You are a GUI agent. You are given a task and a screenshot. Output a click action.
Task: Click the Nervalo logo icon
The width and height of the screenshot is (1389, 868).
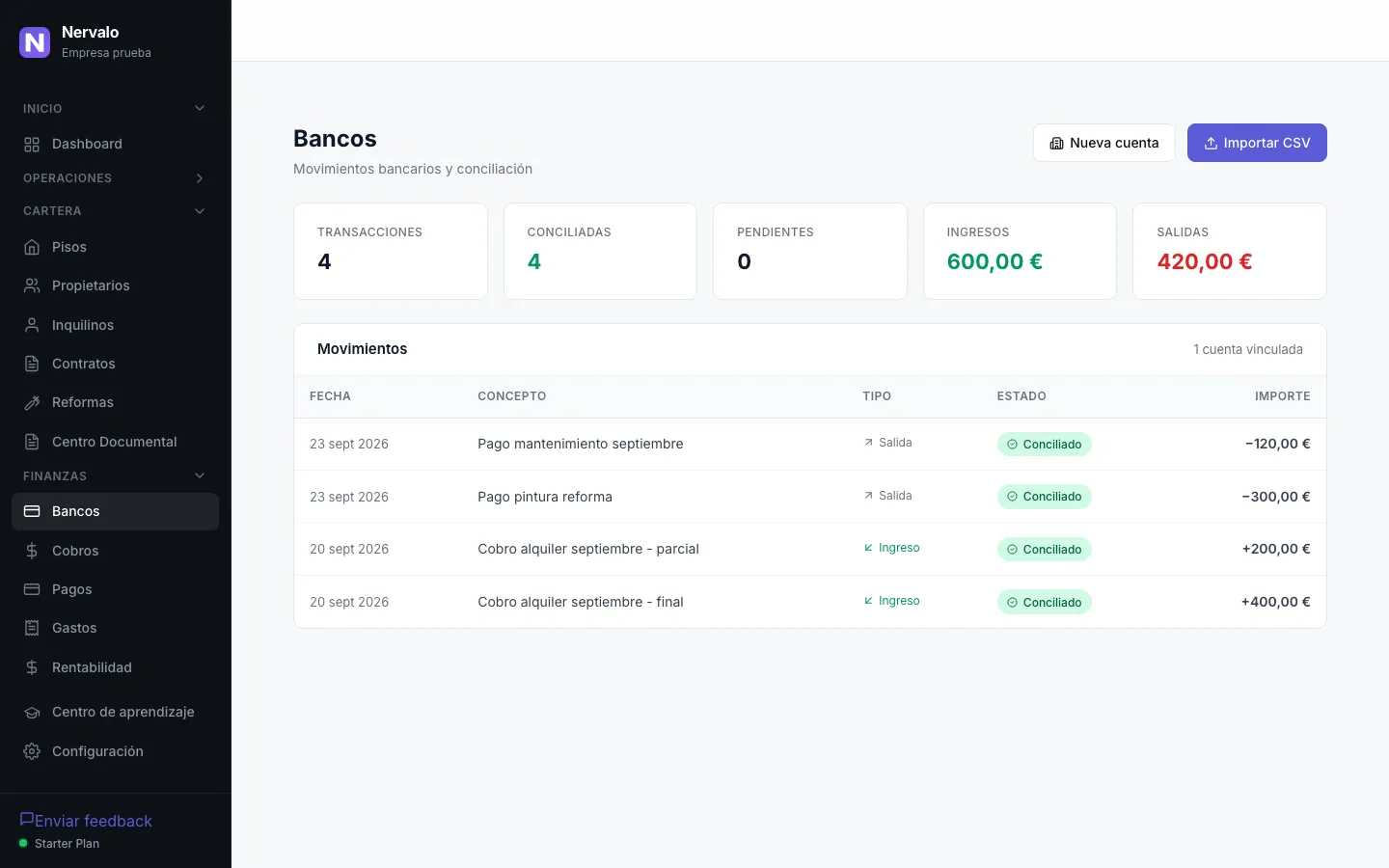tap(35, 42)
